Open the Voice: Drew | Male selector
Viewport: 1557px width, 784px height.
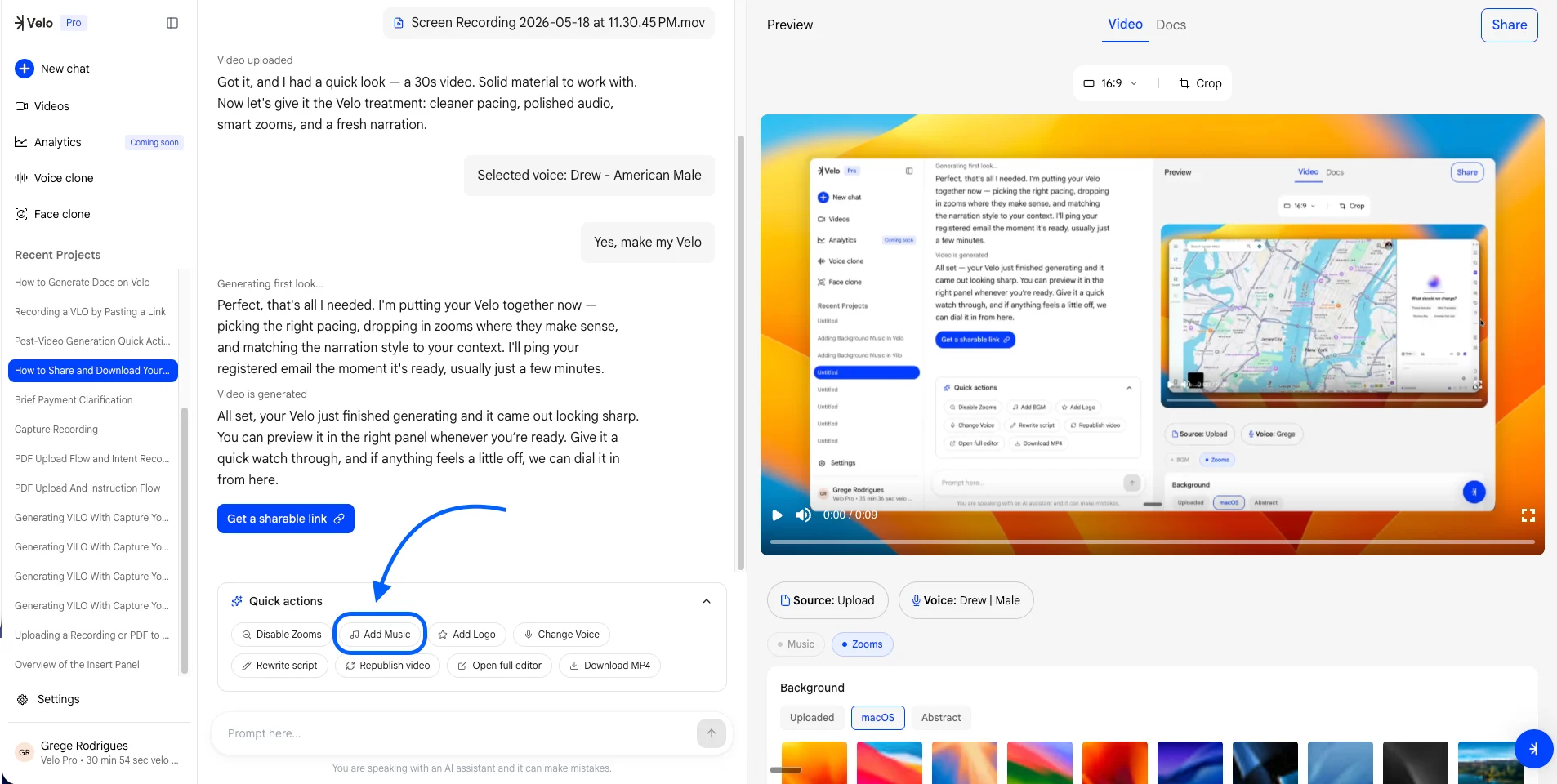coord(966,600)
